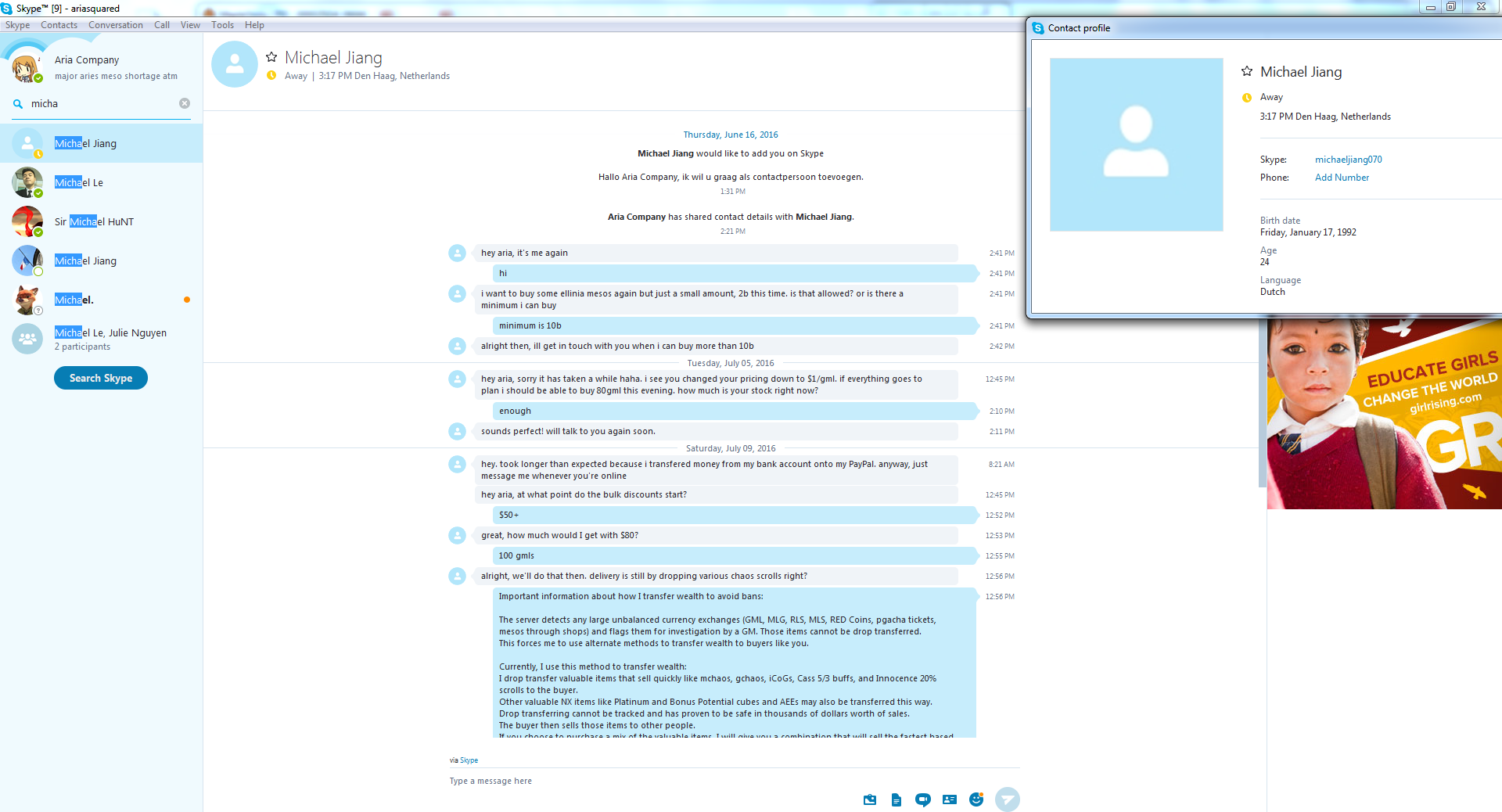Toggle favorite star in Contact profile window
This screenshot has width=1502, height=812.
tap(1247, 71)
